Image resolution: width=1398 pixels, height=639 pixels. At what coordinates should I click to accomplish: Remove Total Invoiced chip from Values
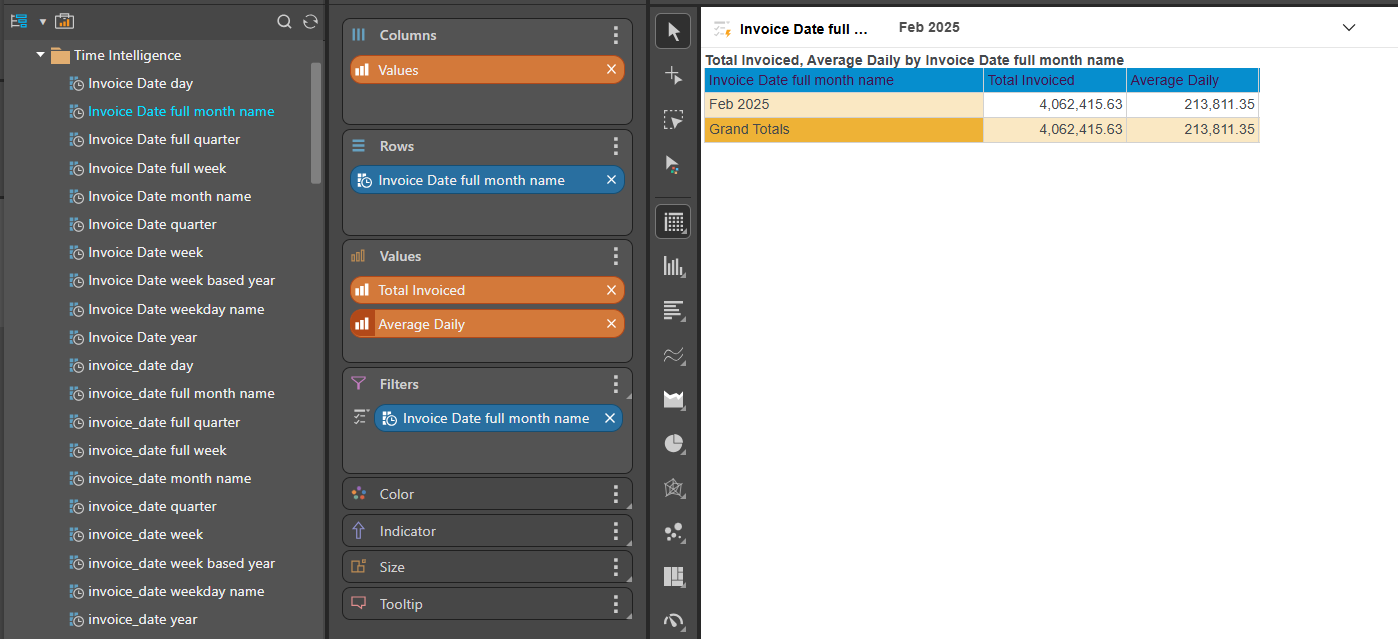[x=611, y=290]
